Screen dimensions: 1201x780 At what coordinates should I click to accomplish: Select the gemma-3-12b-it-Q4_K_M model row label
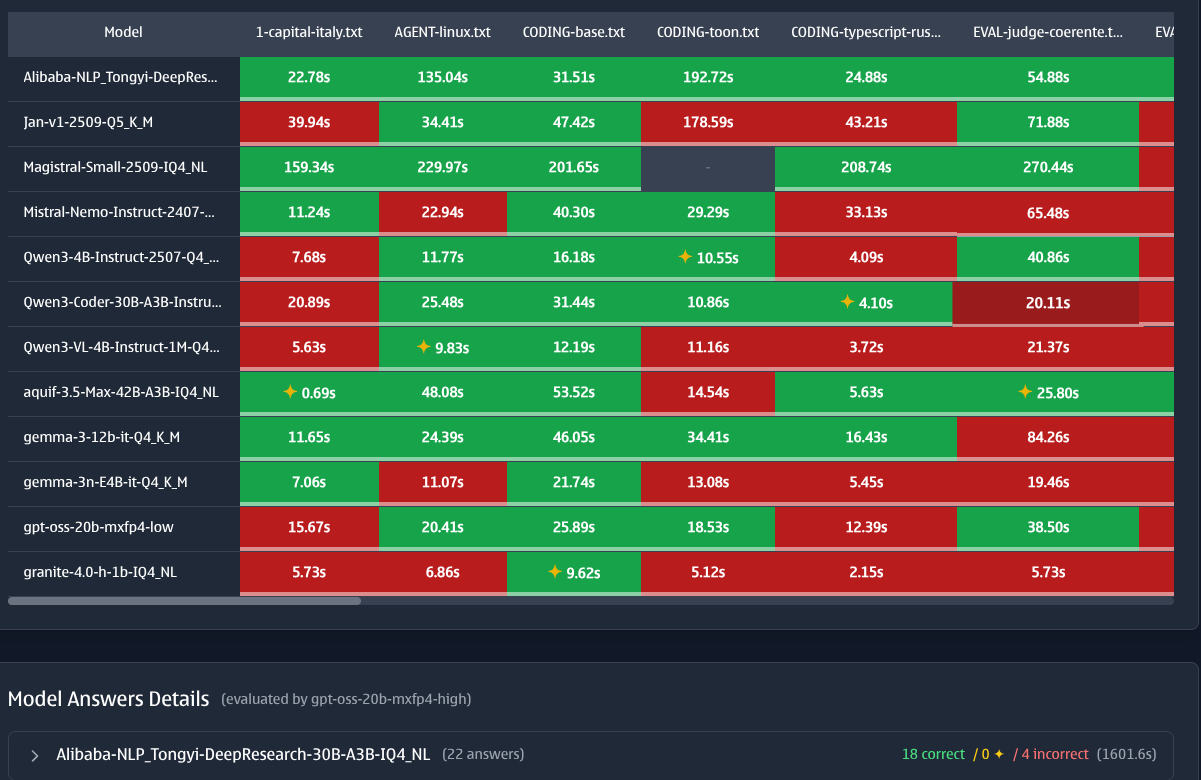coord(102,437)
